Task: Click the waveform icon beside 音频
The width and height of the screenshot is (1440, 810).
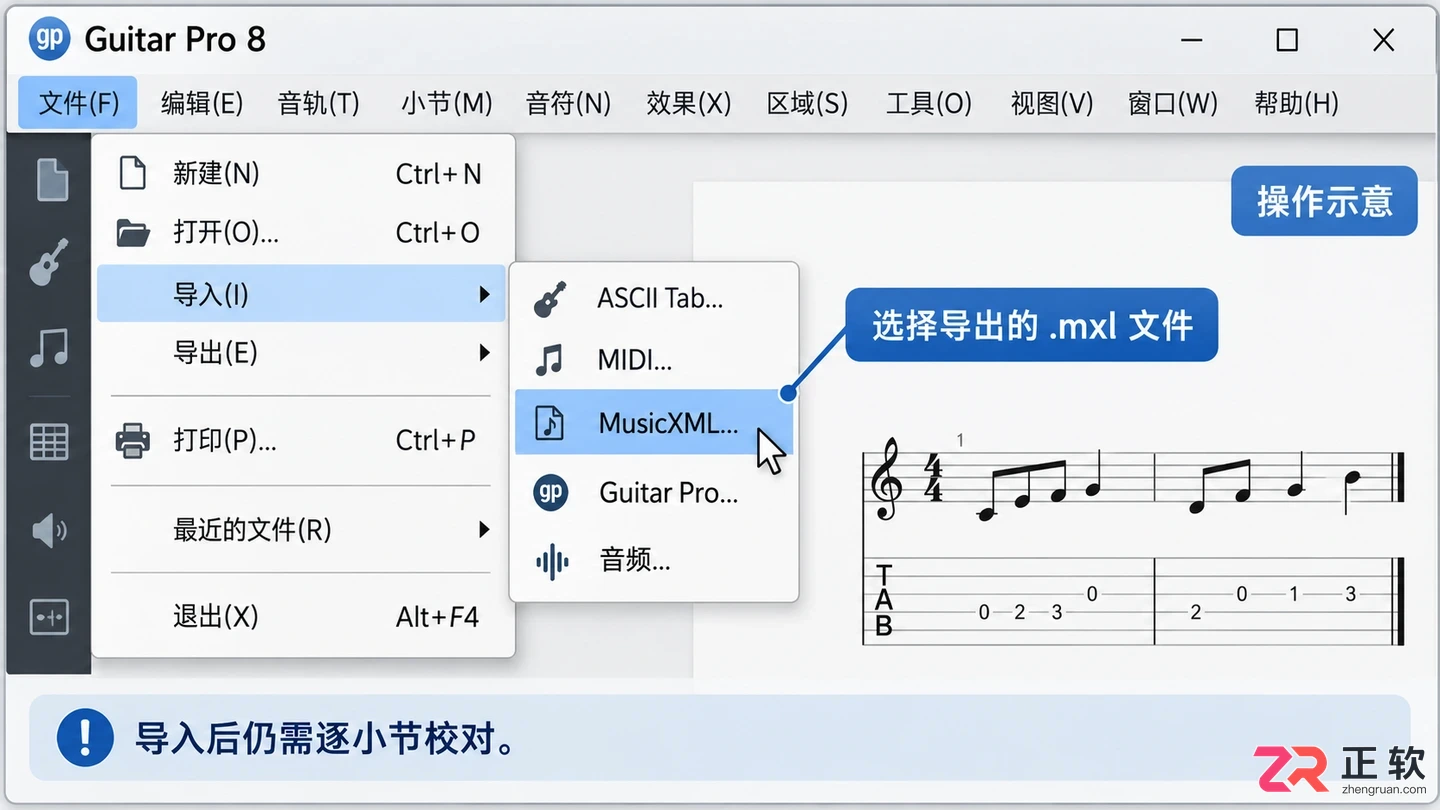Action: [x=552, y=561]
